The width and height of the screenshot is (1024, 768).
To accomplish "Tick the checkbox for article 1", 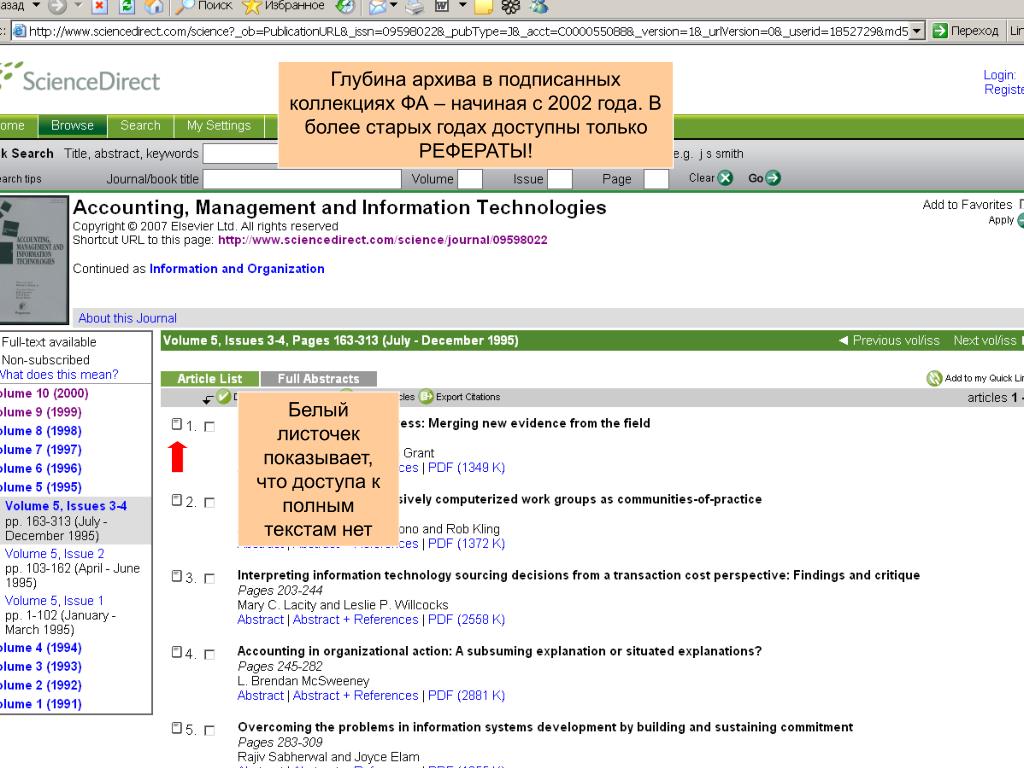I will point(210,426).
